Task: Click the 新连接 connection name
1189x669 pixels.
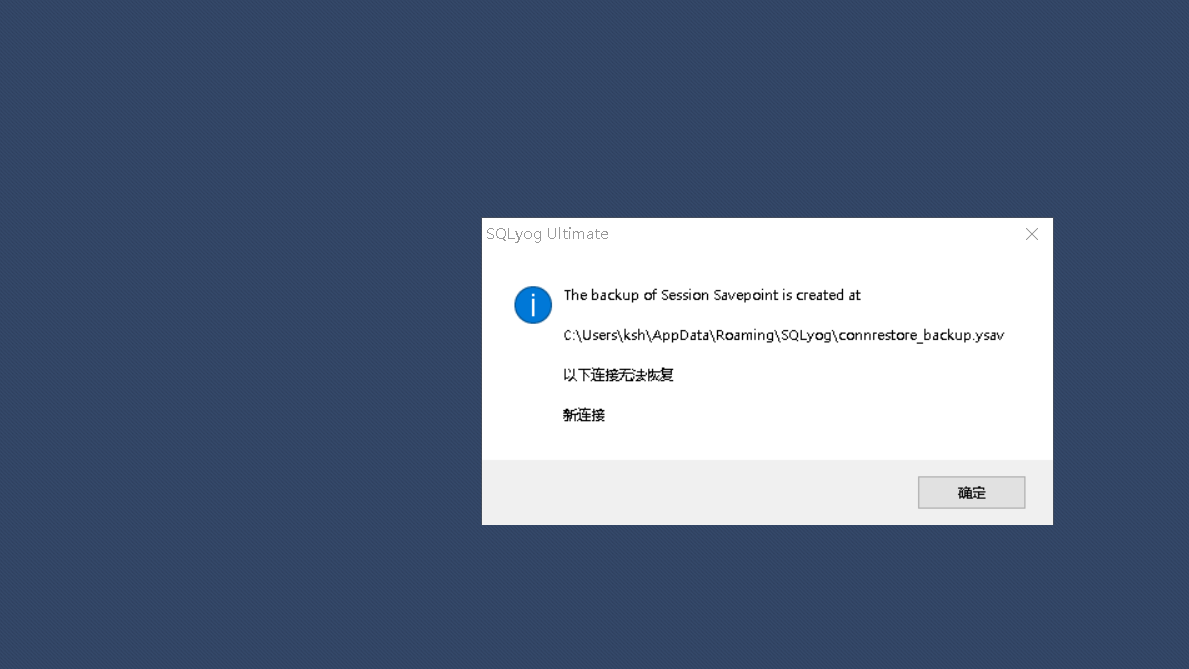Action: (x=584, y=415)
